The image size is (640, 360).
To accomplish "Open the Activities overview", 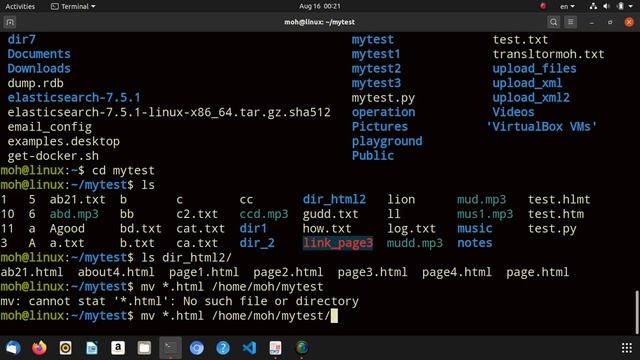I will click(20, 6).
